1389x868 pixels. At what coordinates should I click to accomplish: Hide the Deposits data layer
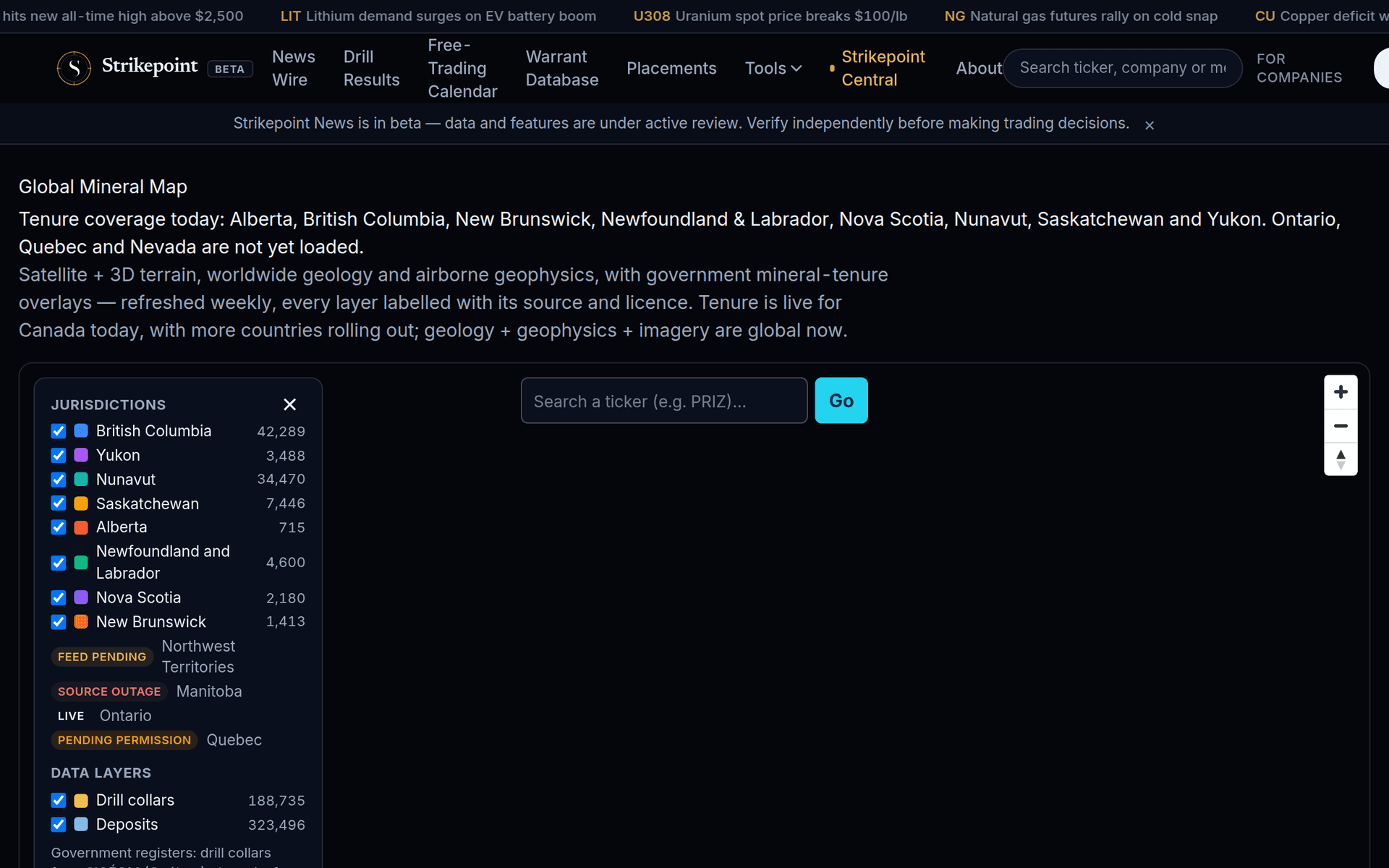tap(59, 825)
